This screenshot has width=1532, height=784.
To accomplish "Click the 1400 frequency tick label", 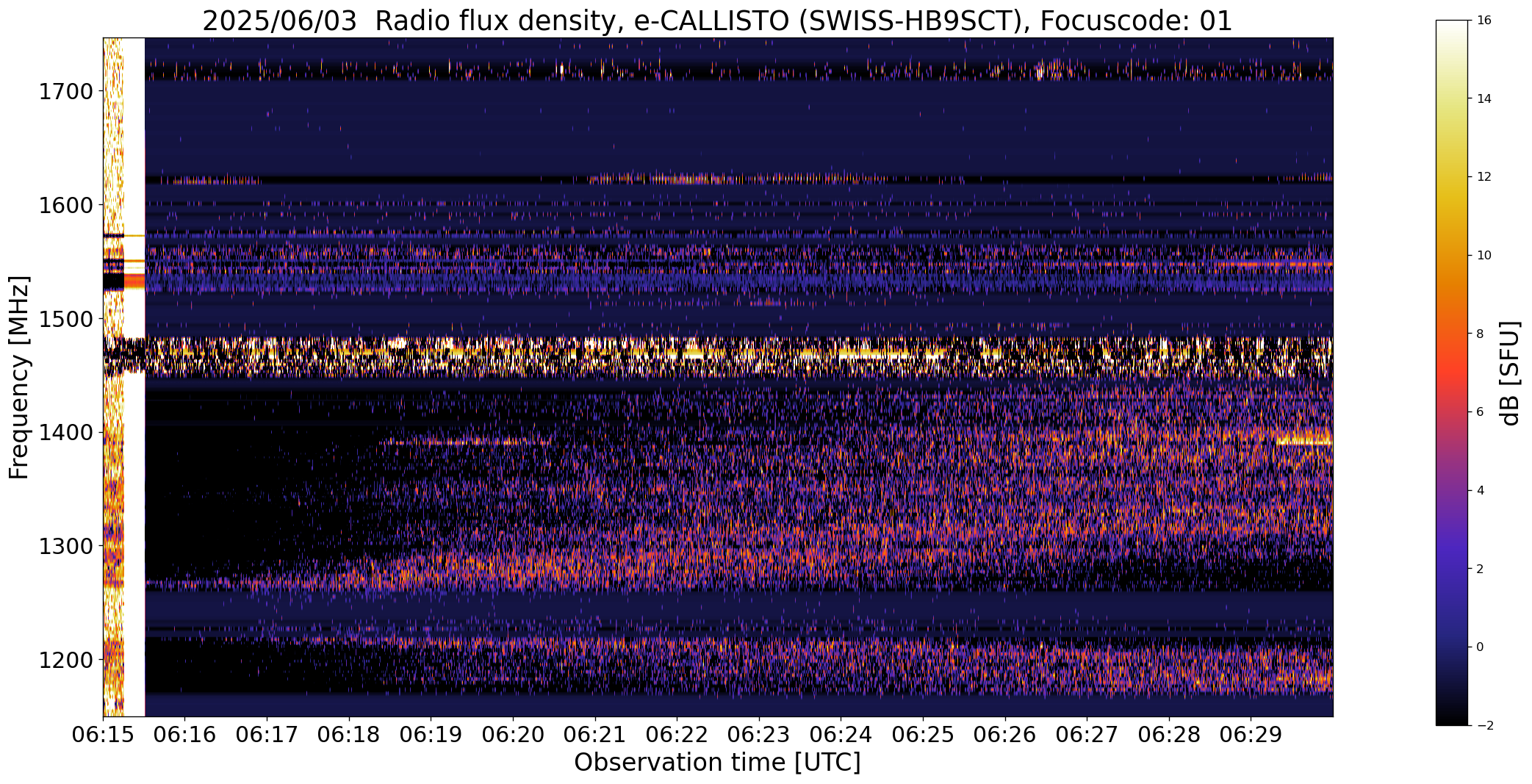I will tap(65, 433).
